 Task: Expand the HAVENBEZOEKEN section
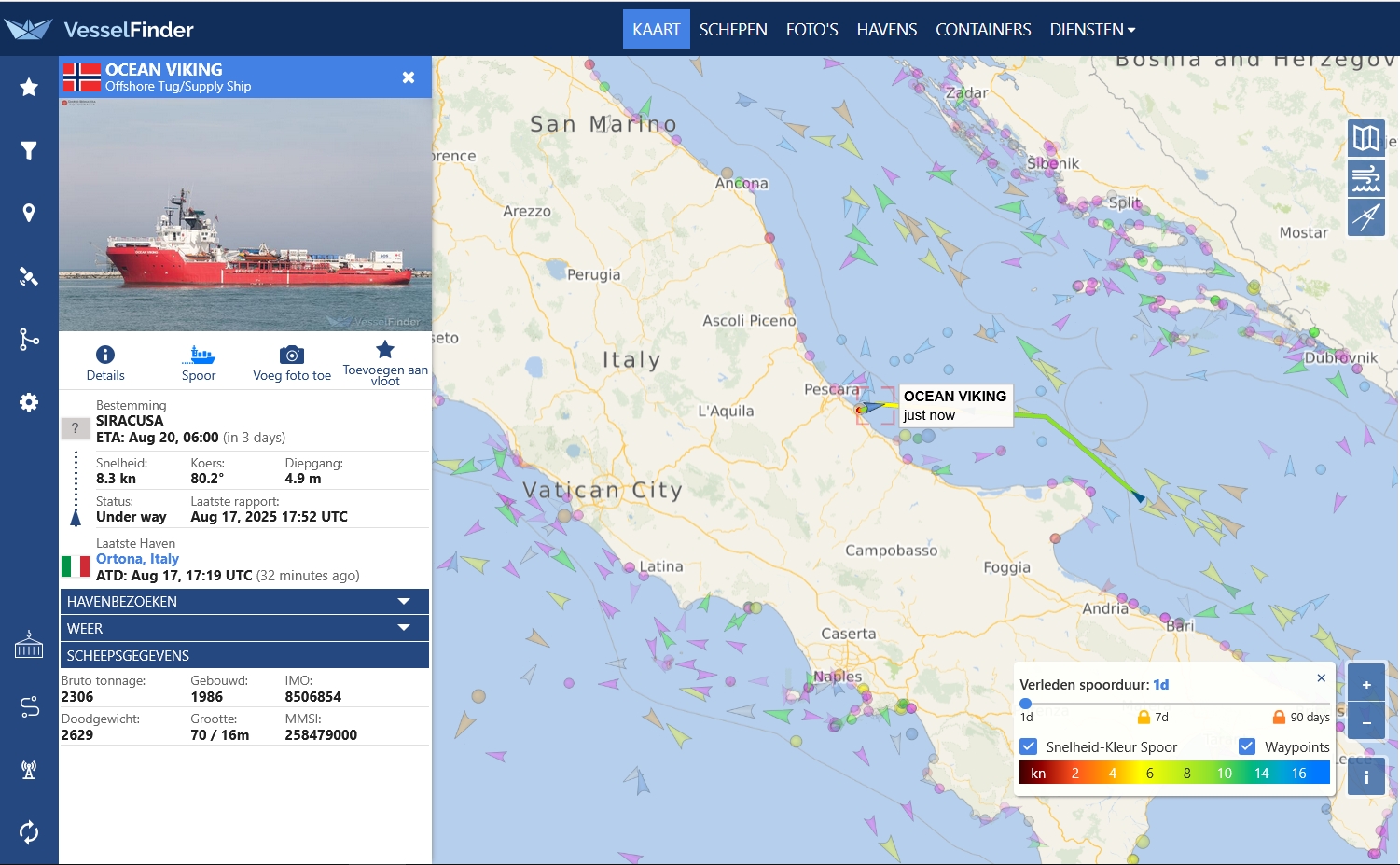coord(244,602)
